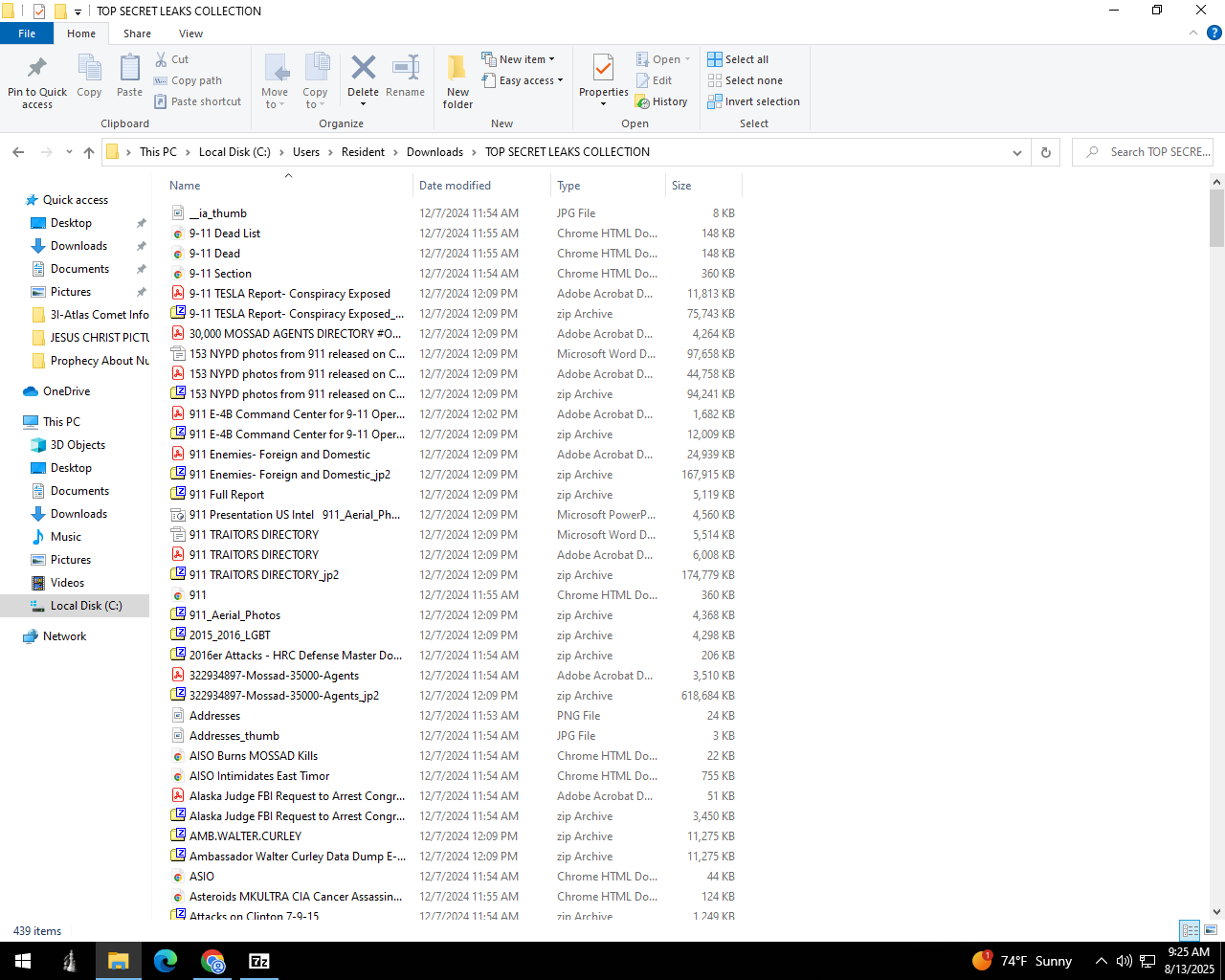Switch to the Home ribbon tab
Viewport: 1225px width, 980px height.
(81, 33)
